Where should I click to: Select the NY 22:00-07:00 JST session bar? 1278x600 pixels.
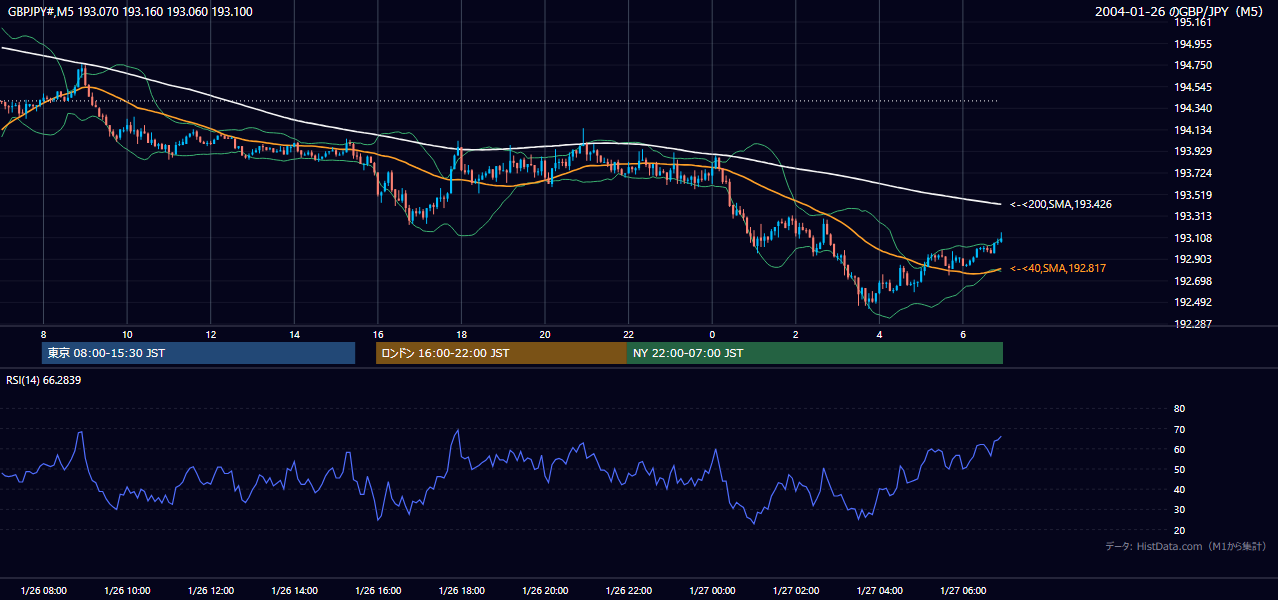(815, 353)
